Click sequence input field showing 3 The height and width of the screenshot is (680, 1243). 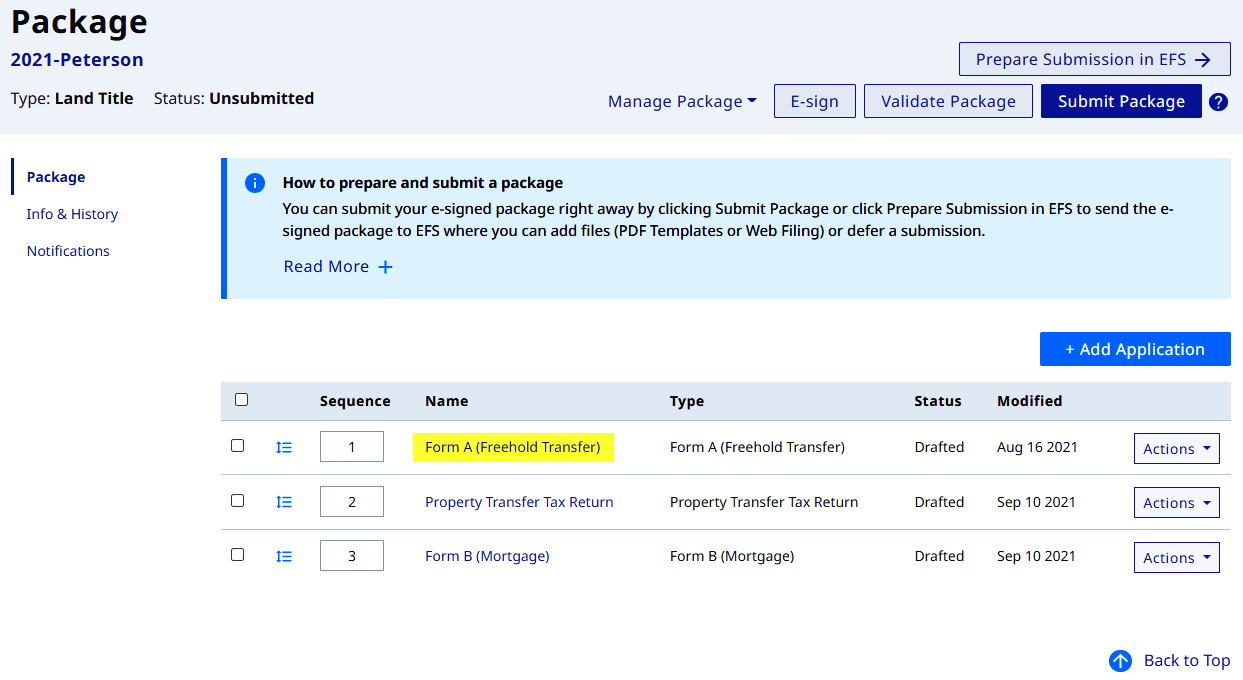[352, 555]
